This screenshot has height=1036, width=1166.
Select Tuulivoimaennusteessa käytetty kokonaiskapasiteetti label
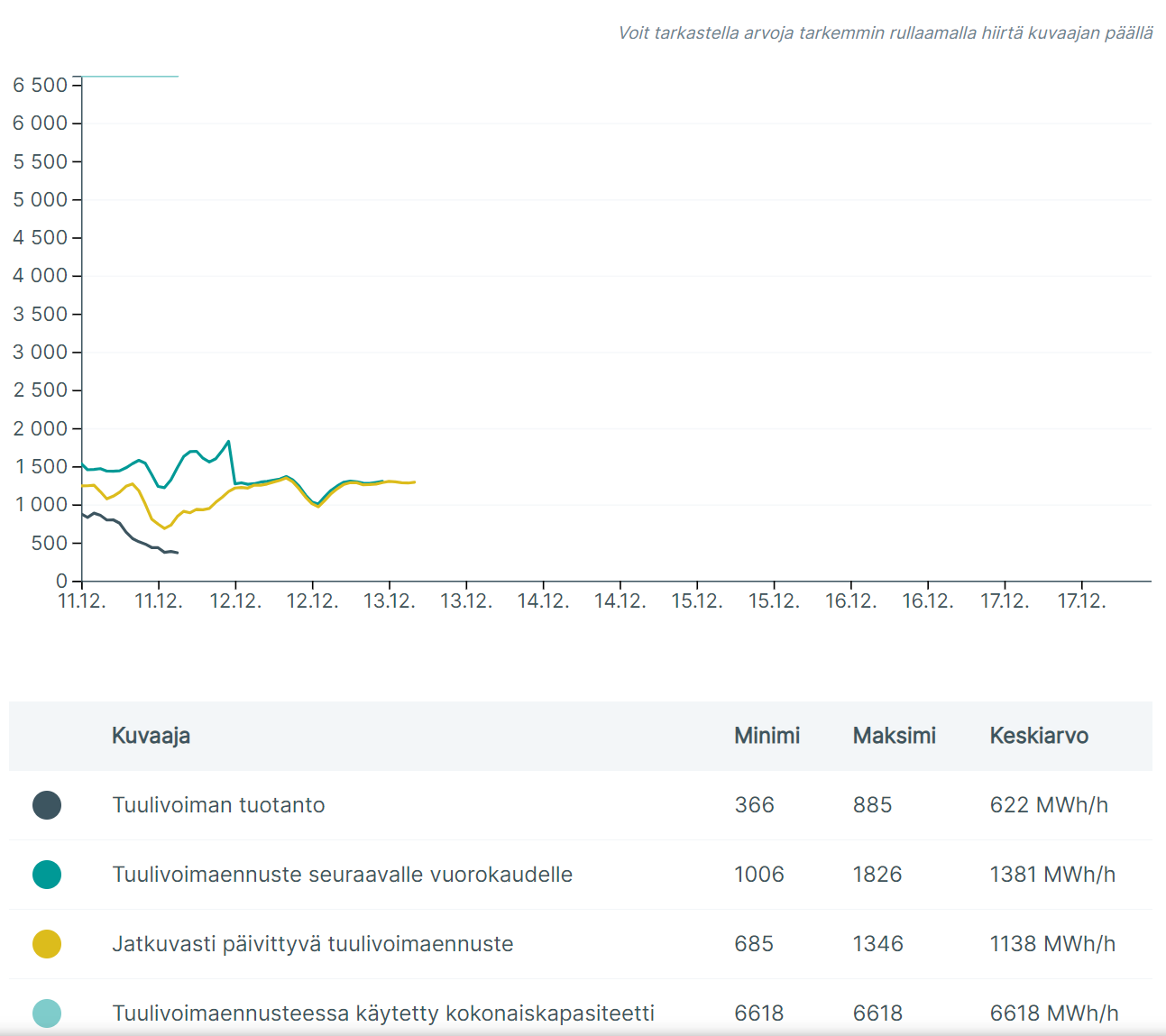click(383, 1013)
